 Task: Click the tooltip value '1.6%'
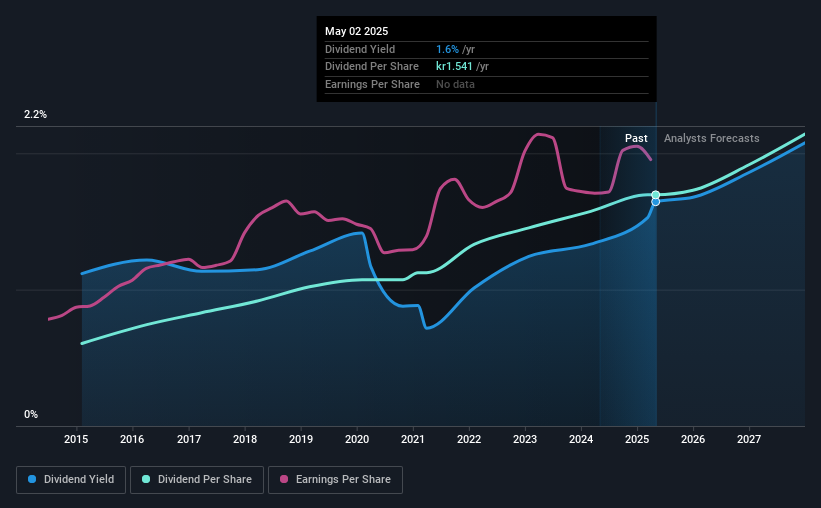pos(447,49)
